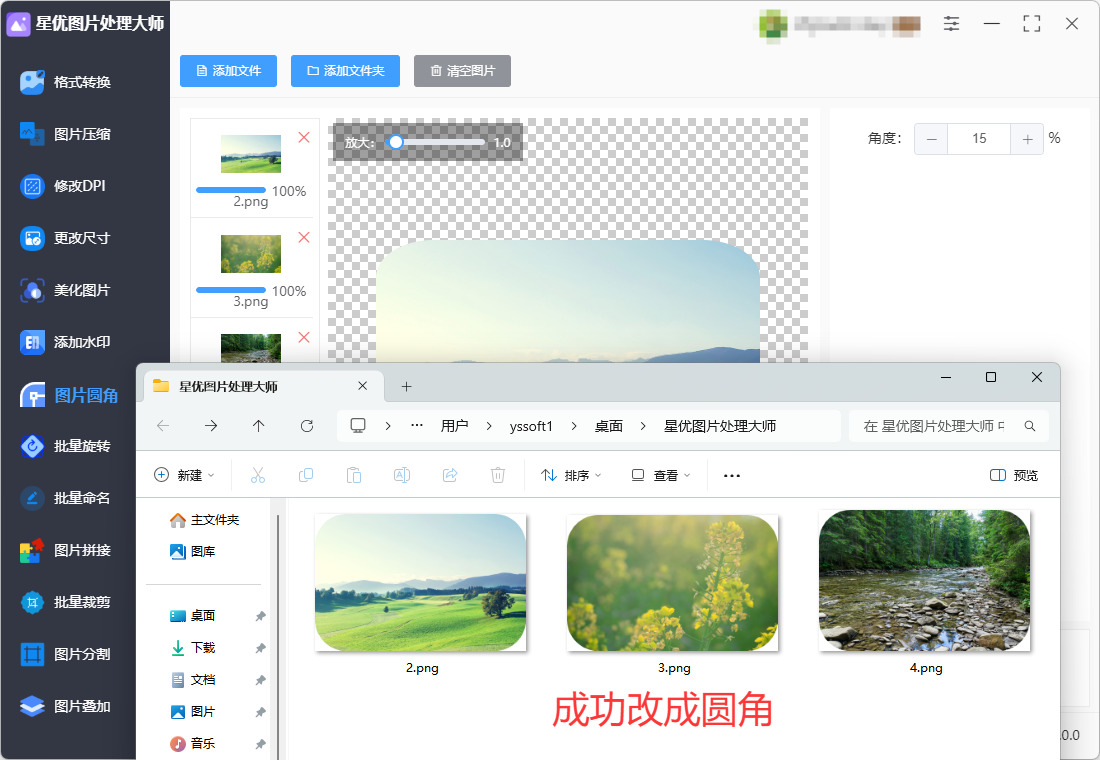Select the 3.png thumbnail in the app list

[251, 253]
